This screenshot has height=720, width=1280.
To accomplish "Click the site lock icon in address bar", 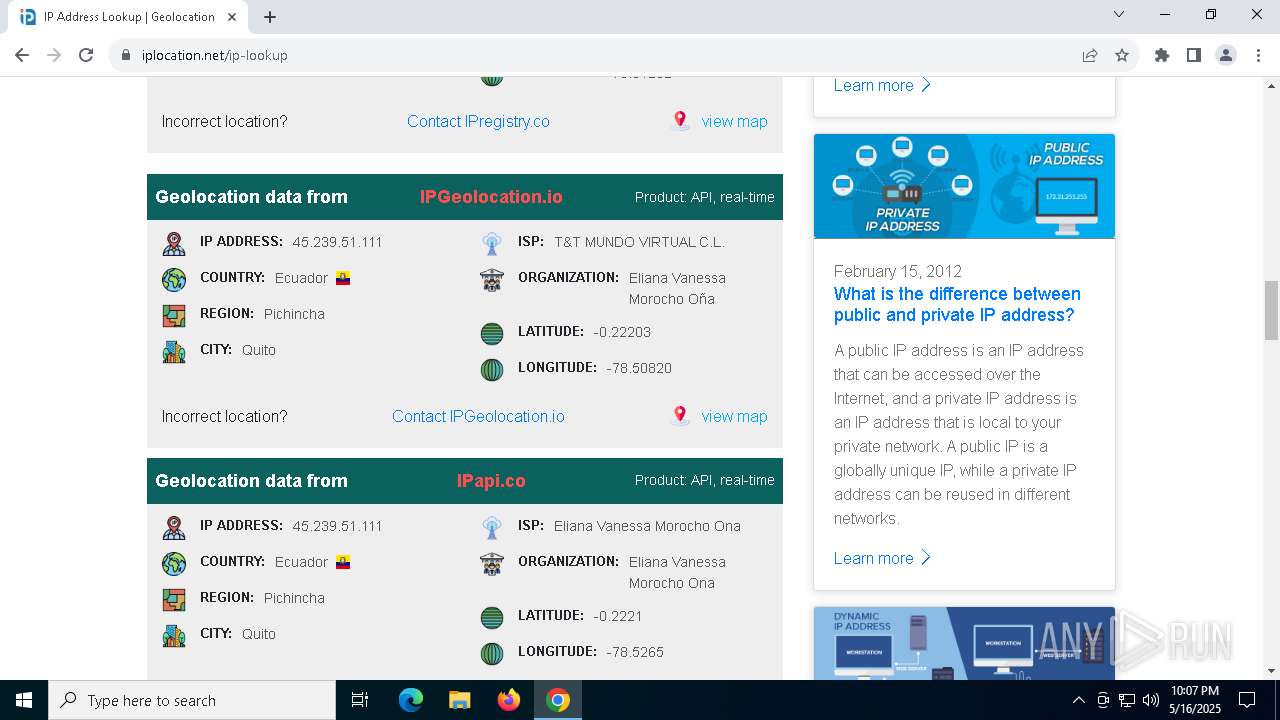I will 126,55.
